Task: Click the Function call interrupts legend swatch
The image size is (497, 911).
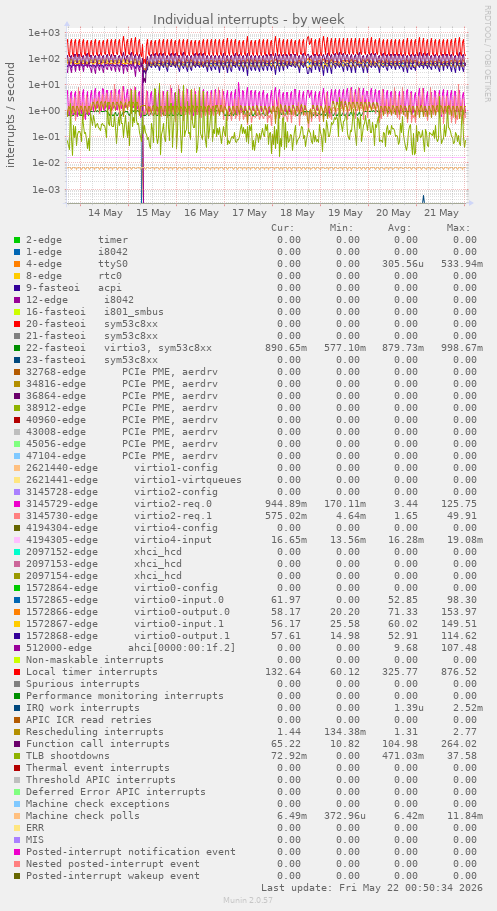Action: tap(17, 744)
